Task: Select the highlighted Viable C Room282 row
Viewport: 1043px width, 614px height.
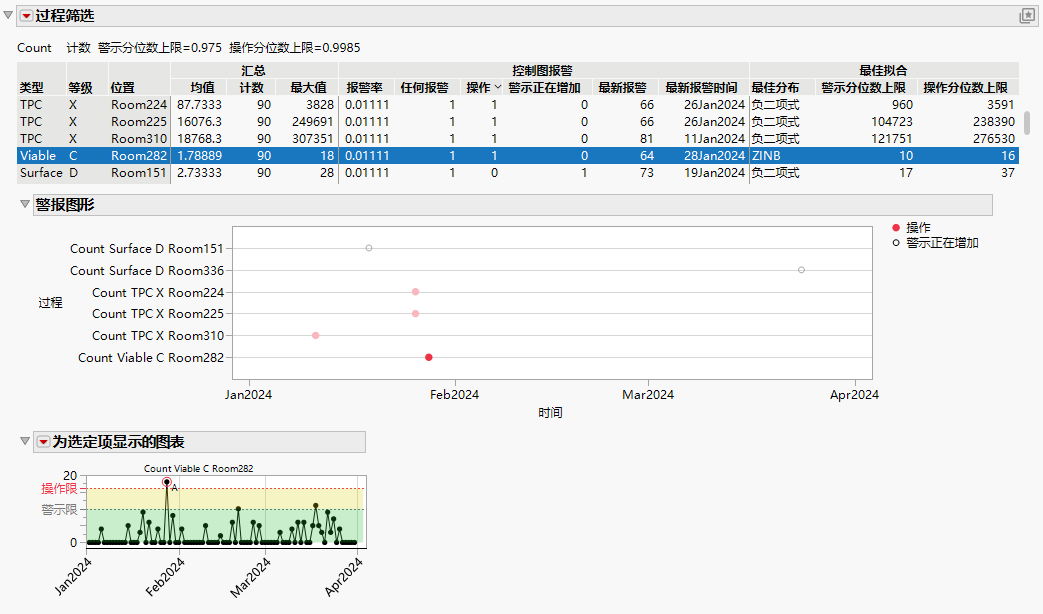Action: point(518,156)
